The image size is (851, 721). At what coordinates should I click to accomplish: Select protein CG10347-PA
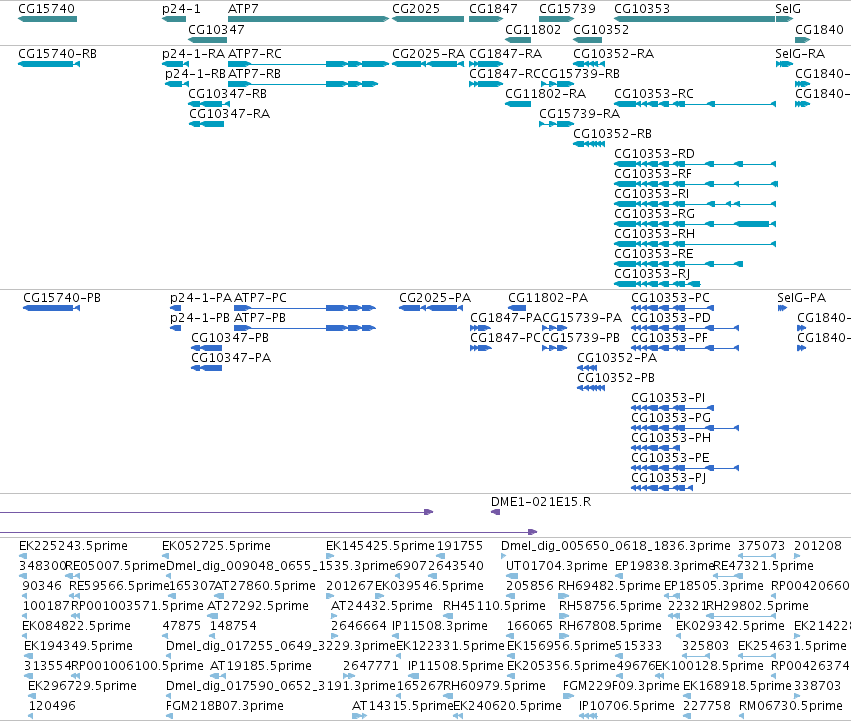207,369
